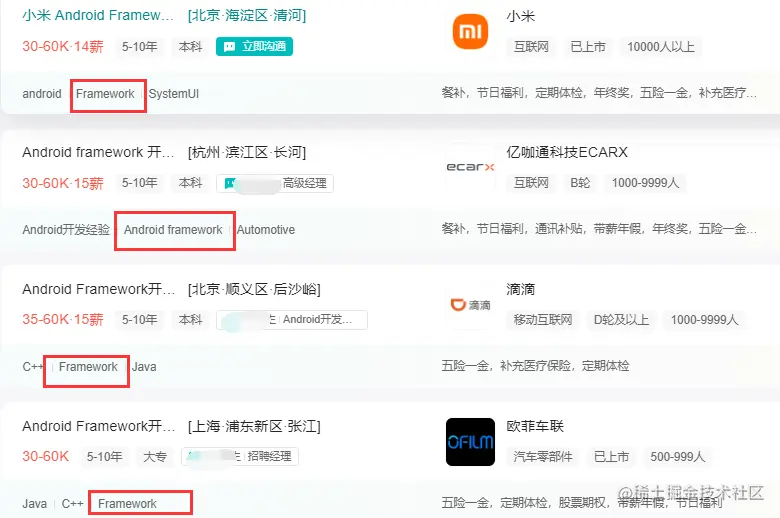The height and width of the screenshot is (518, 780).
Task: Open the Android Framework job in 北京 顺义区
Action: [98, 289]
